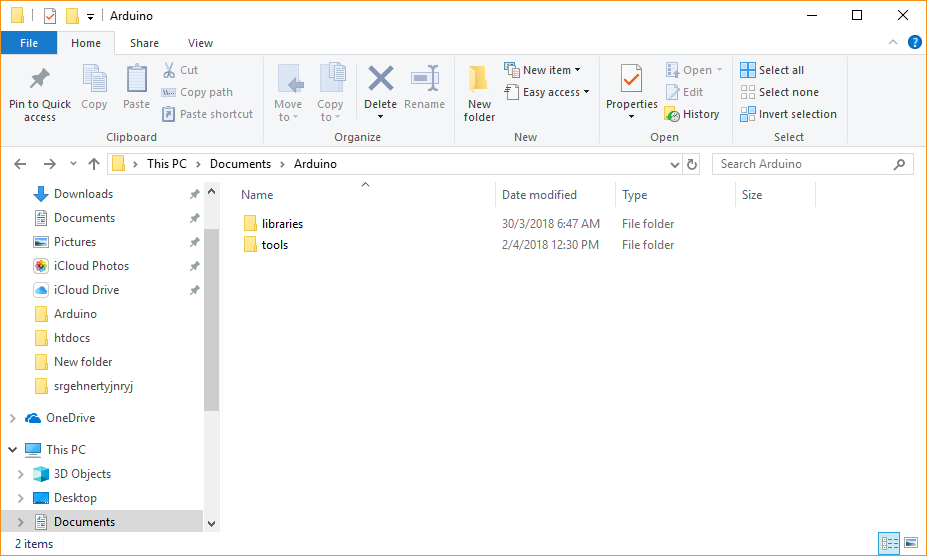Collapse the This PC tree node
The width and height of the screenshot is (927, 556).
(12, 450)
